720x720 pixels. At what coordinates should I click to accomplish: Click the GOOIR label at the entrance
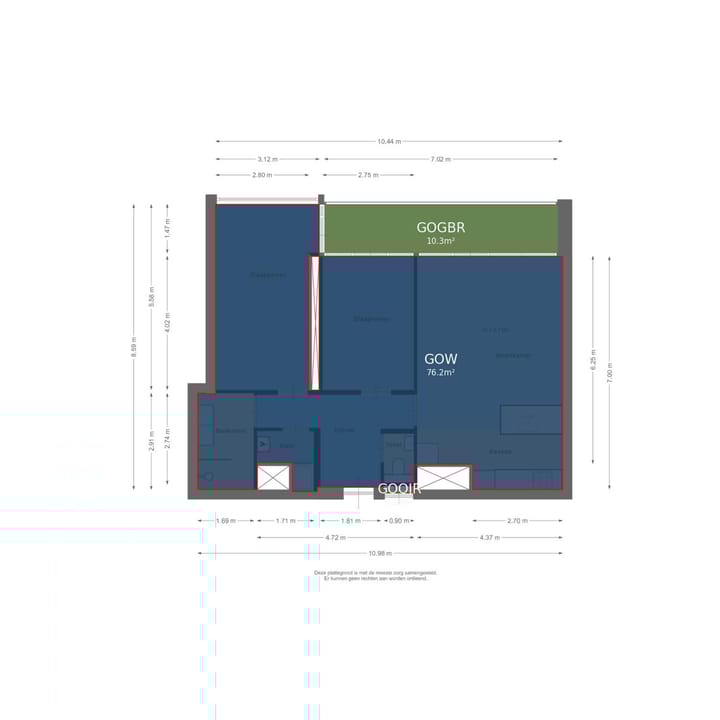(399, 489)
